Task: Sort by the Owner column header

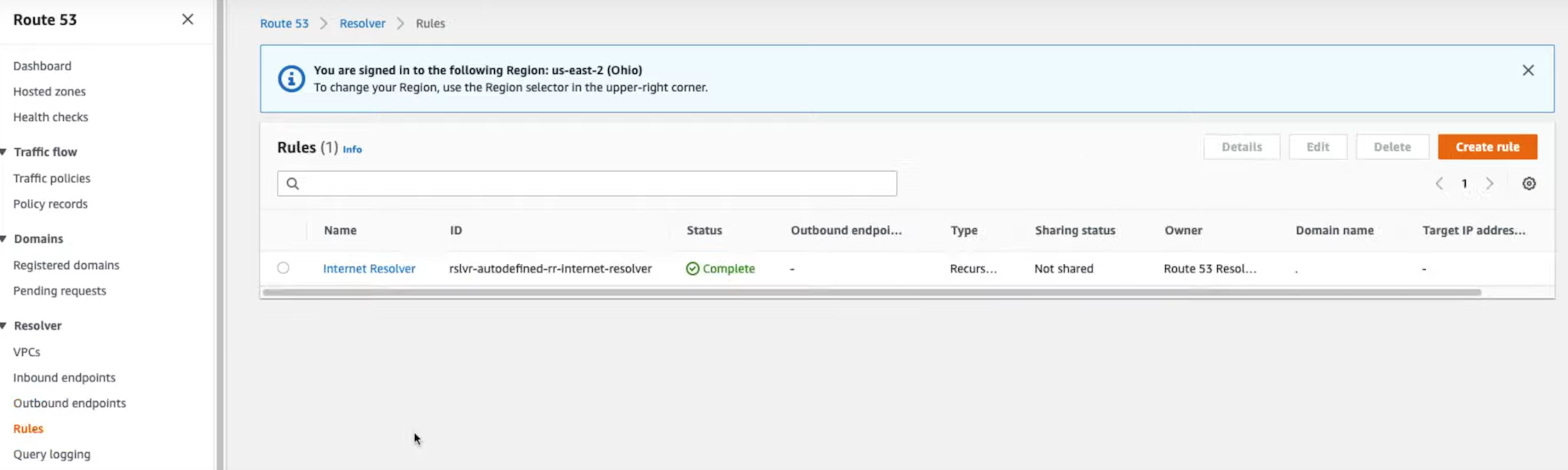Action: [x=1183, y=230]
